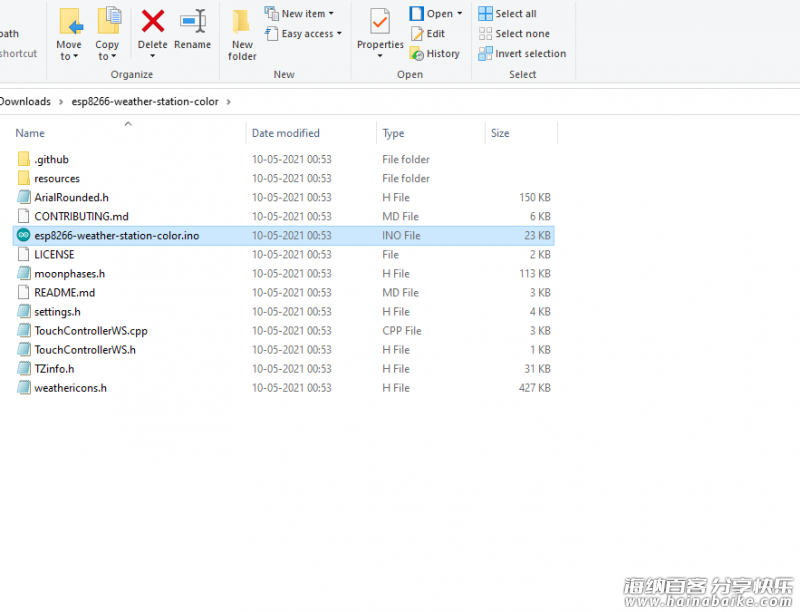Click the History button in ribbon

435,54
